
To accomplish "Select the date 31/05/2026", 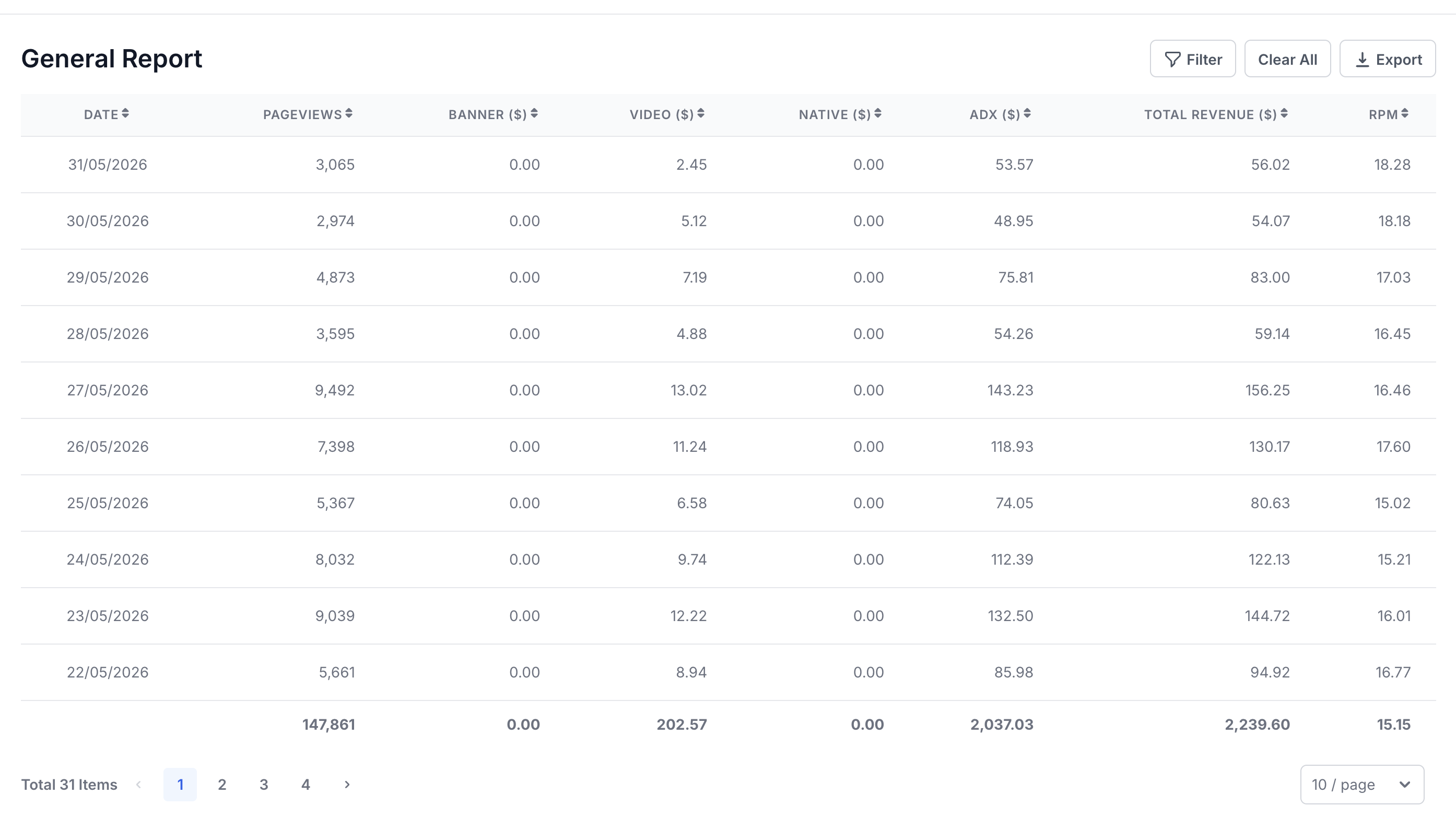I will 108,165.
